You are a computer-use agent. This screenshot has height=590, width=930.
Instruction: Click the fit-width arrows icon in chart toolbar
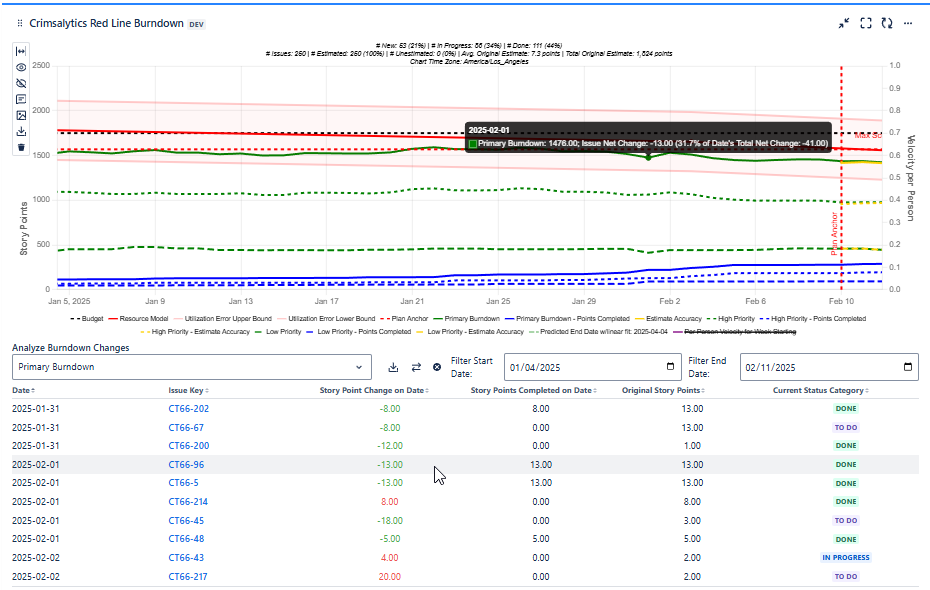coord(21,51)
